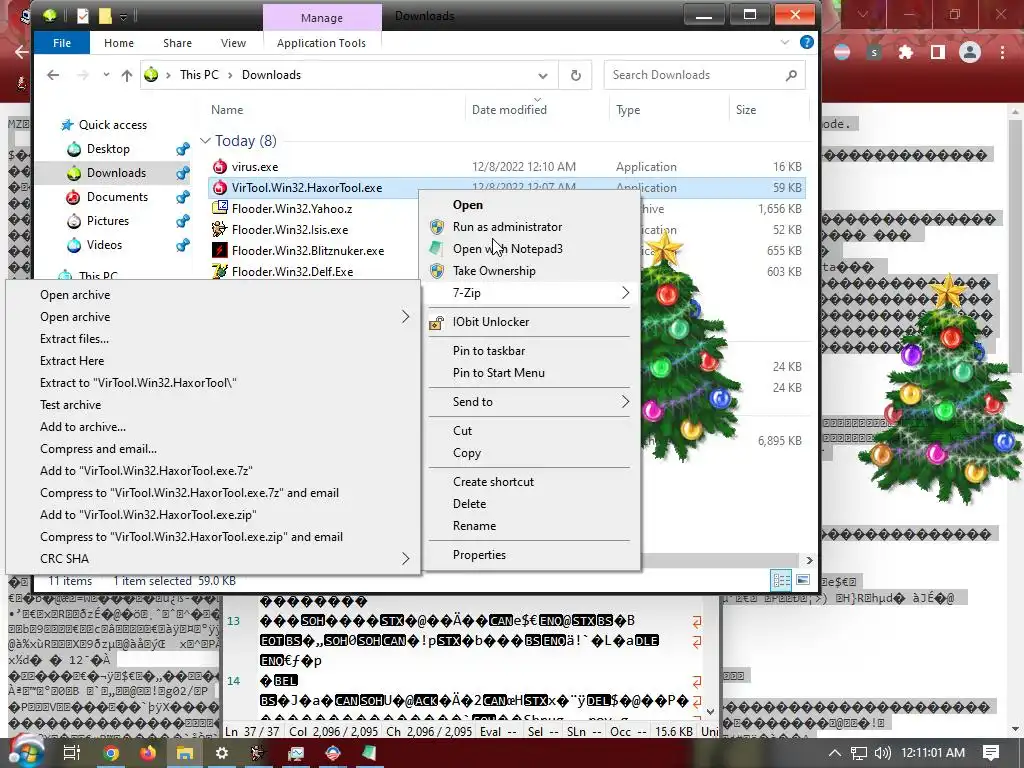This screenshot has height=768, width=1024.
Task: Open Settings gear on the taskbar
Action: pyautogui.click(x=222, y=754)
